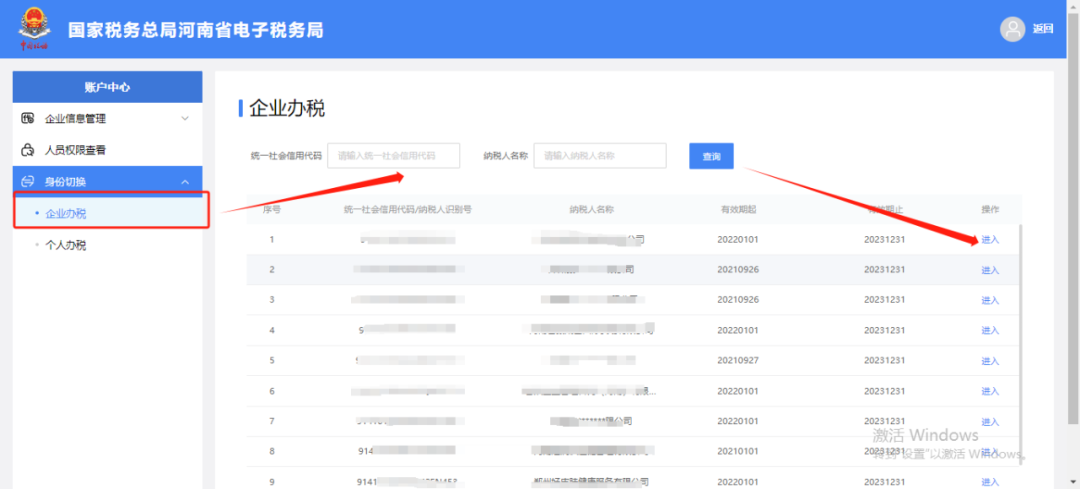Select 个人办税 in the sidebar
The height and width of the screenshot is (489, 1080).
(x=66, y=245)
